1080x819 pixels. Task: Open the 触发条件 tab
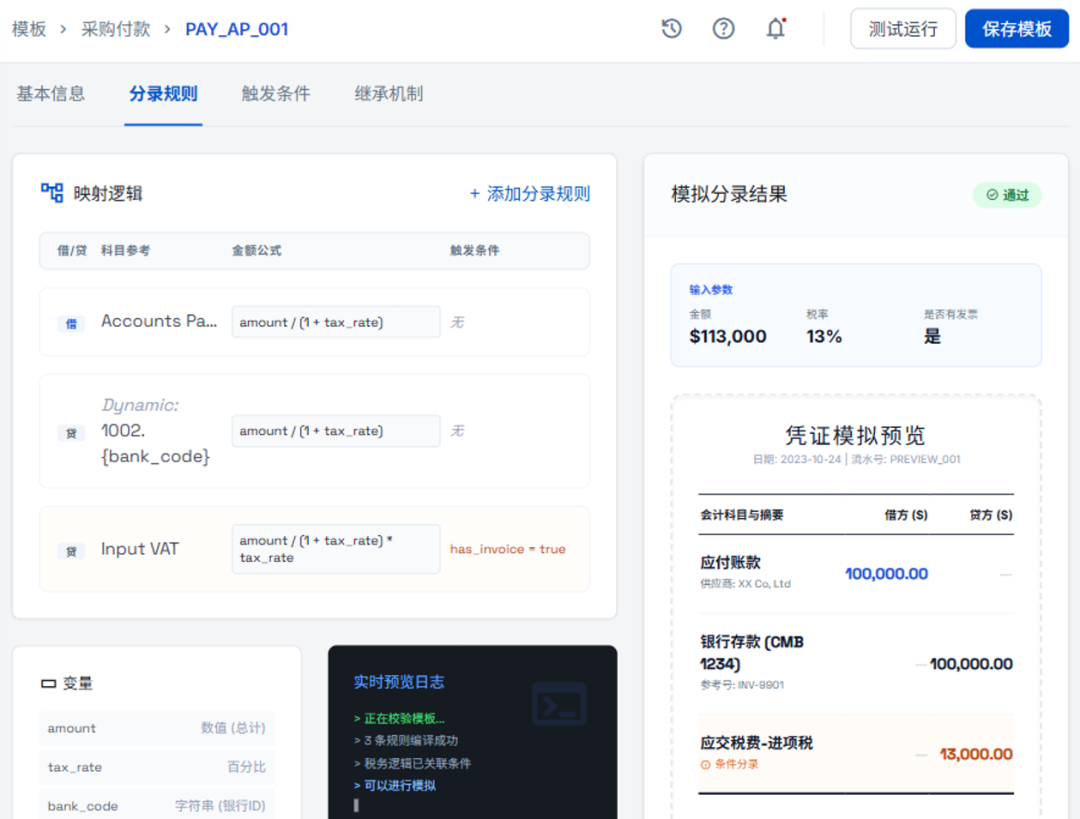[276, 94]
